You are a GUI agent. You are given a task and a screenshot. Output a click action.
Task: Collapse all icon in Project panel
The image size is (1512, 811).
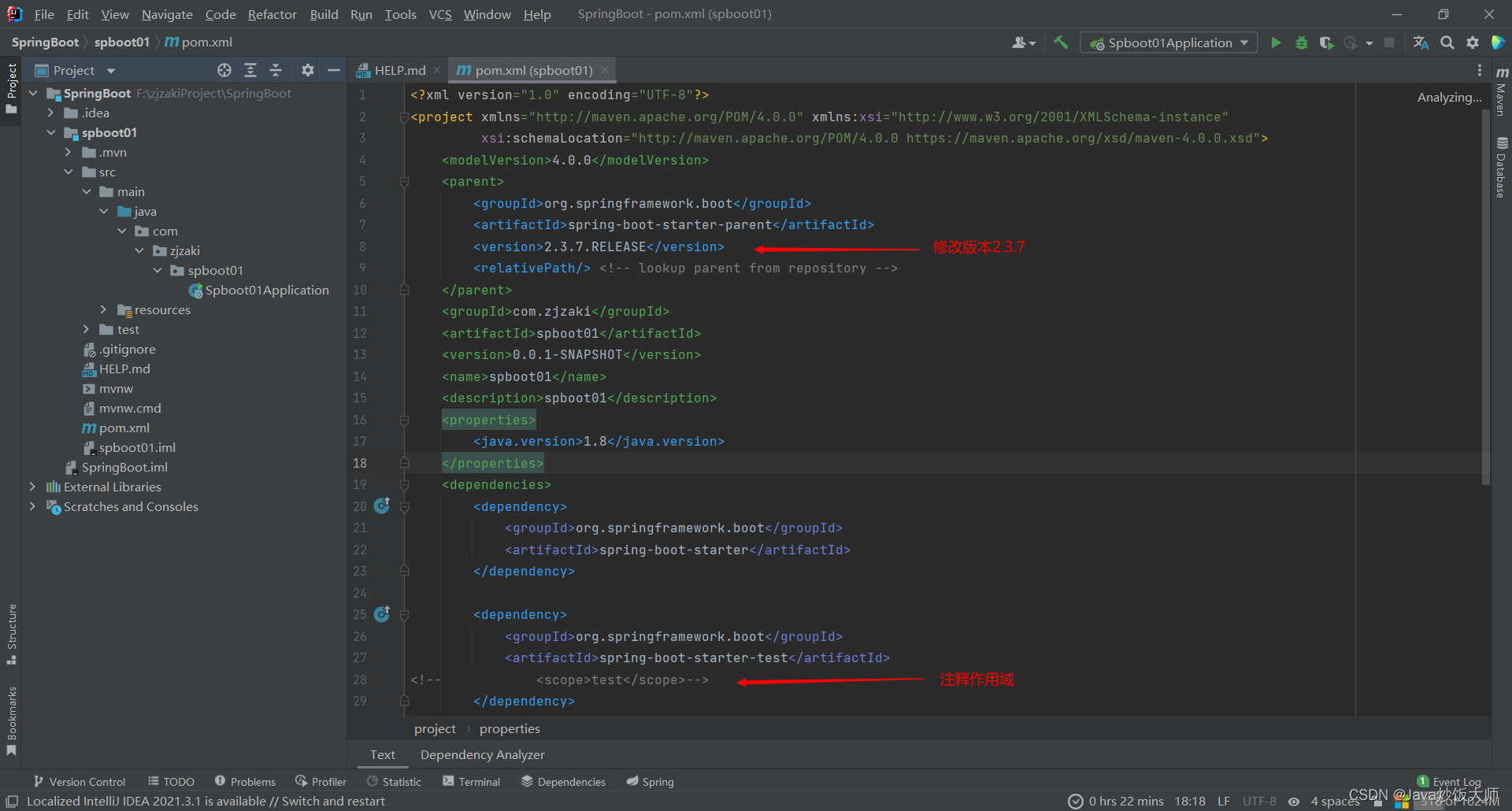[x=276, y=70]
